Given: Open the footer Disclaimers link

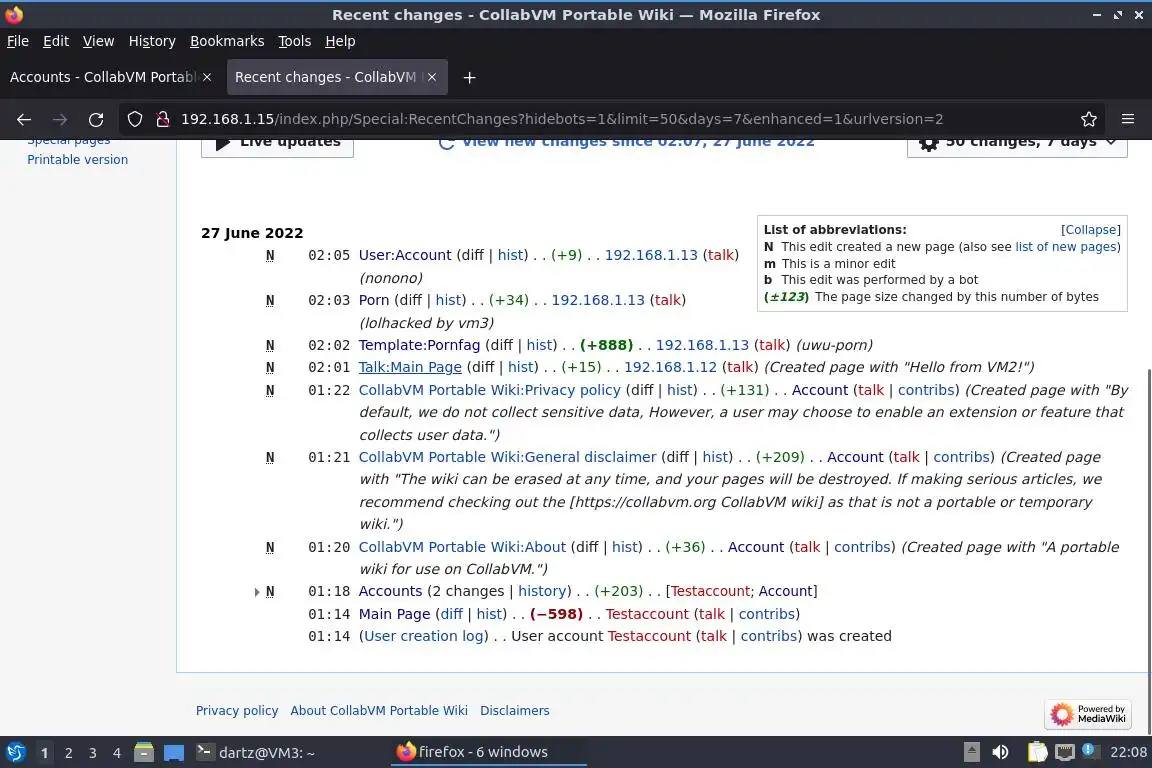Looking at the screenshot, I should (x=514, y=711).
